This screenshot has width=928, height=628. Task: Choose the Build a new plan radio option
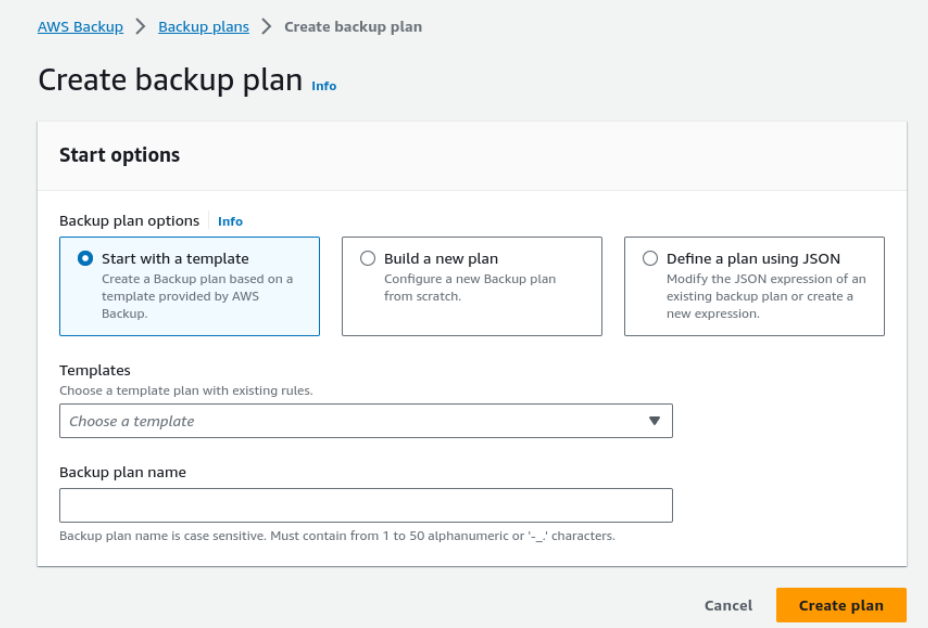point(368,259)
